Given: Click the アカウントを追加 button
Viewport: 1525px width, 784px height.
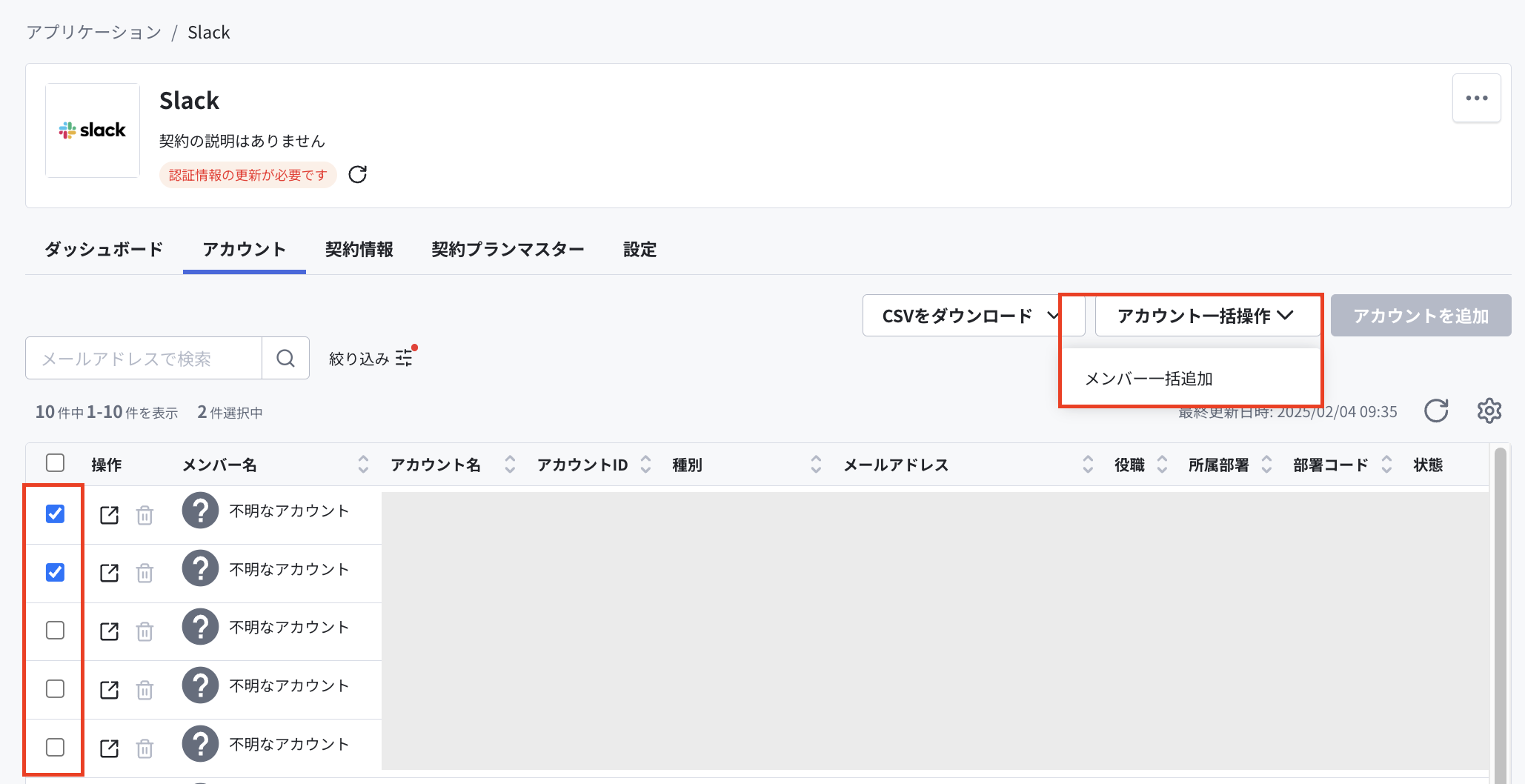Looking at the screenshot, I should (x=1421, y=316).
